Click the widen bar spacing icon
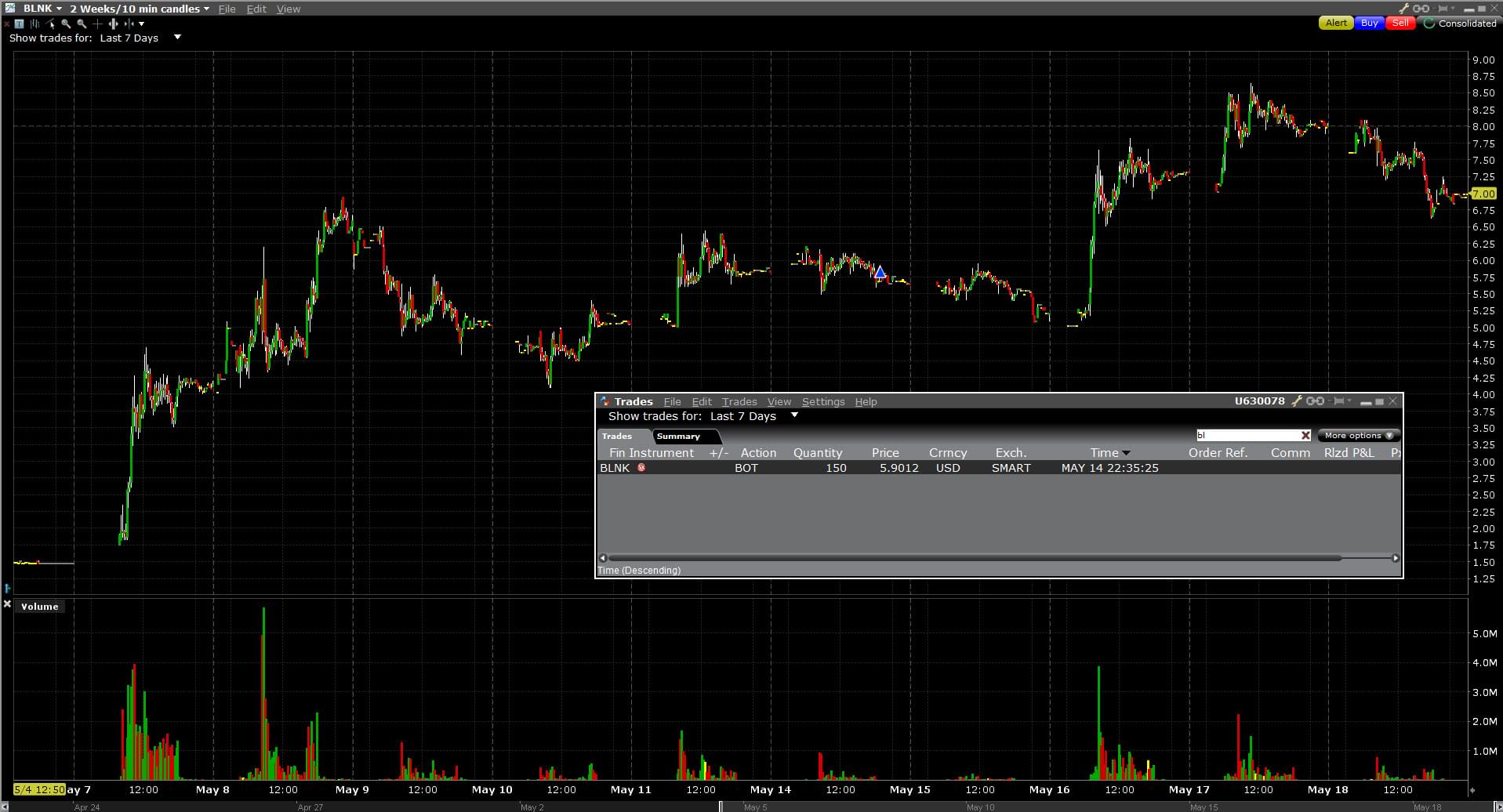This screenshot has height=812, width=1503. (114, 24)
